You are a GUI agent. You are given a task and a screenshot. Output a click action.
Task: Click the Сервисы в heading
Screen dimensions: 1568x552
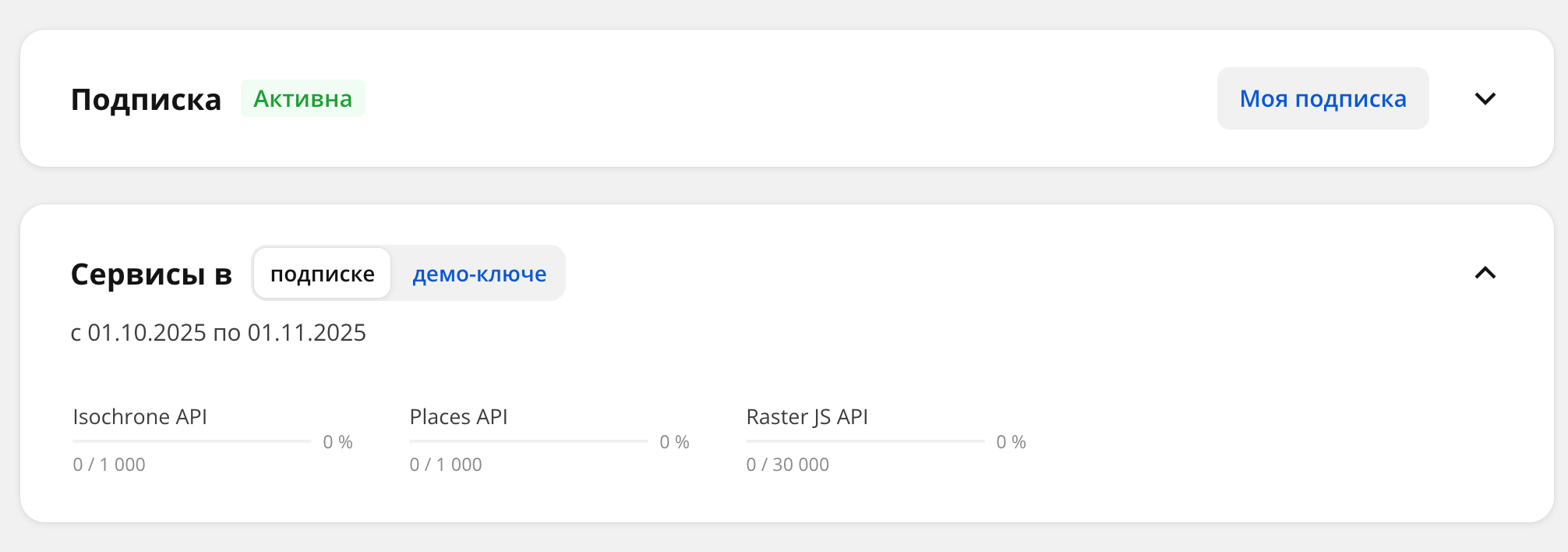pos(151,274)
